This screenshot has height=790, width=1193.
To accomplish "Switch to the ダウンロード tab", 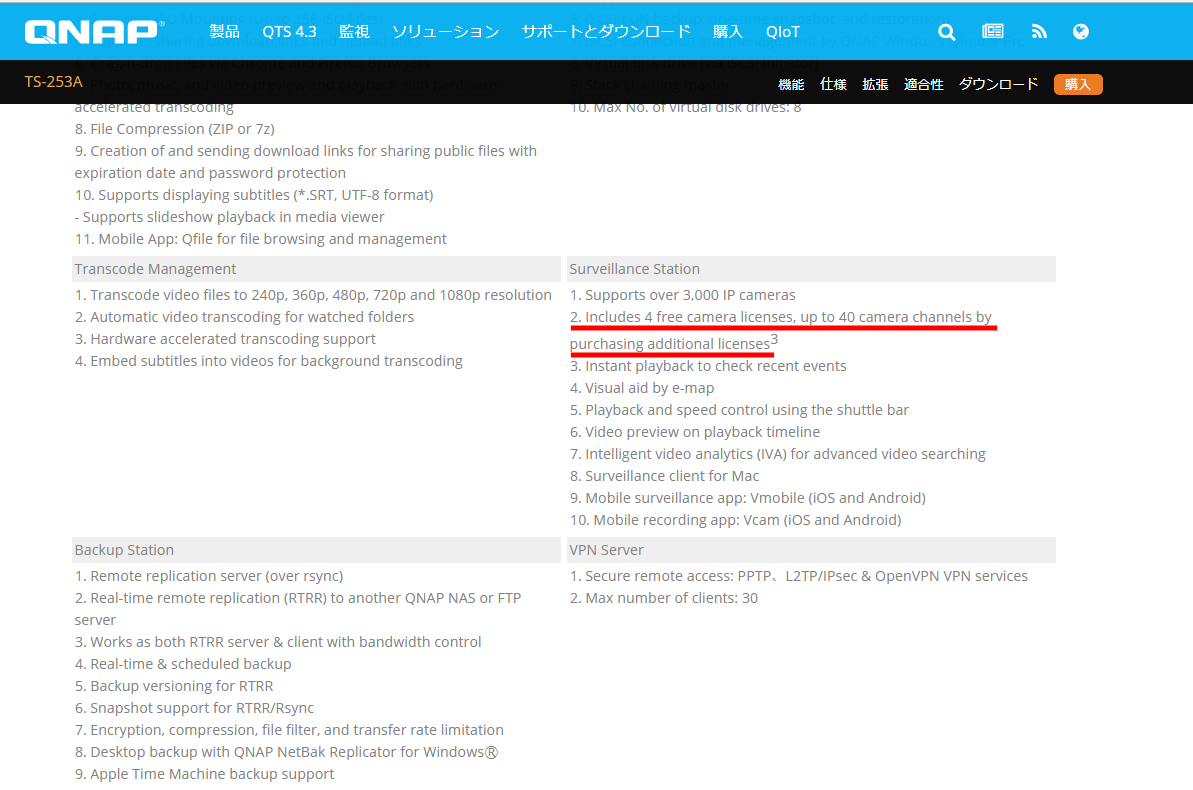I will pyautogui.click(x=998, y=84).
